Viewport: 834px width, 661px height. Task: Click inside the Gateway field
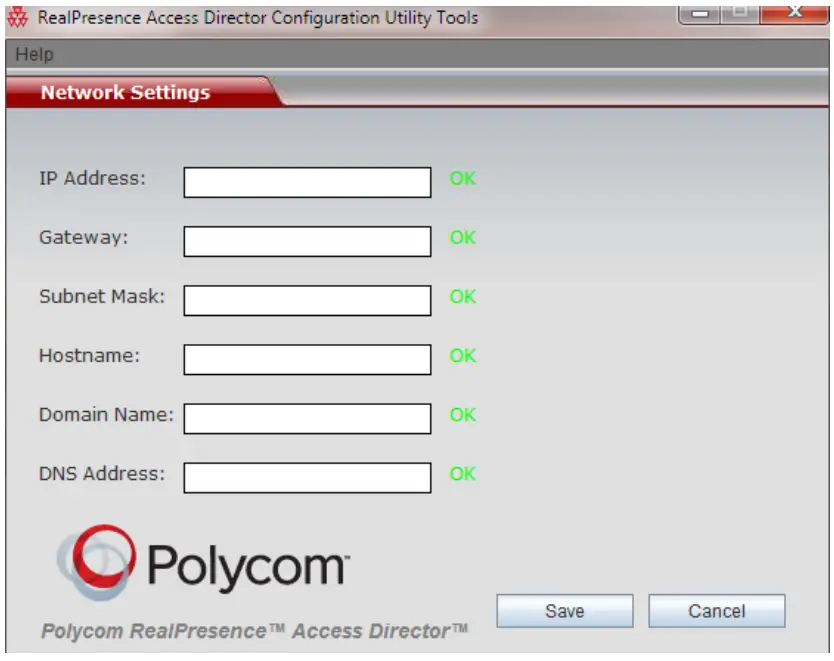click(305, 238)
